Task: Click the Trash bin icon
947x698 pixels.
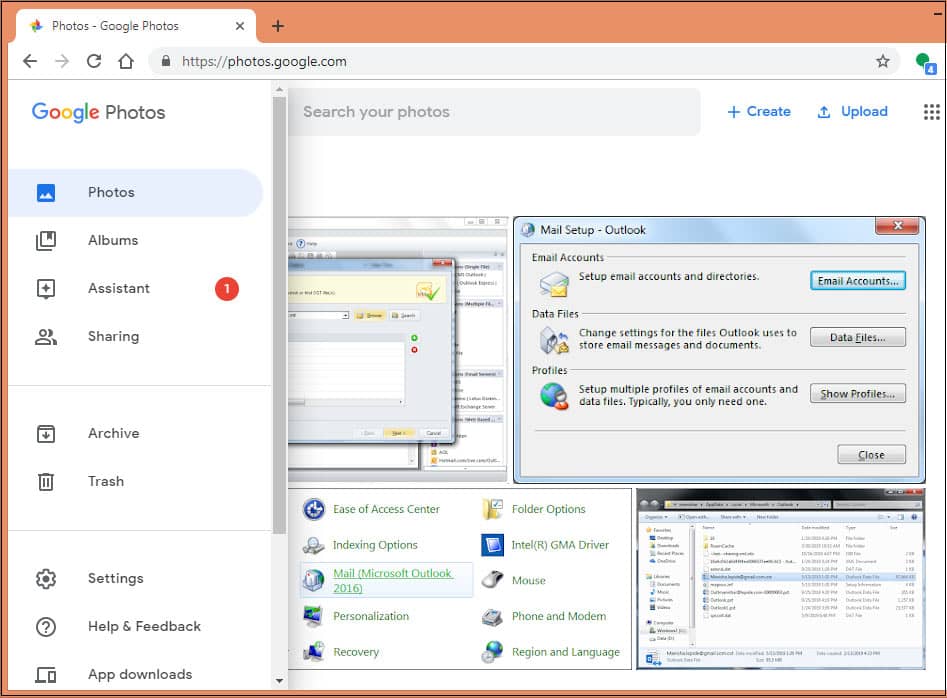Action: (x=46, y=481)
